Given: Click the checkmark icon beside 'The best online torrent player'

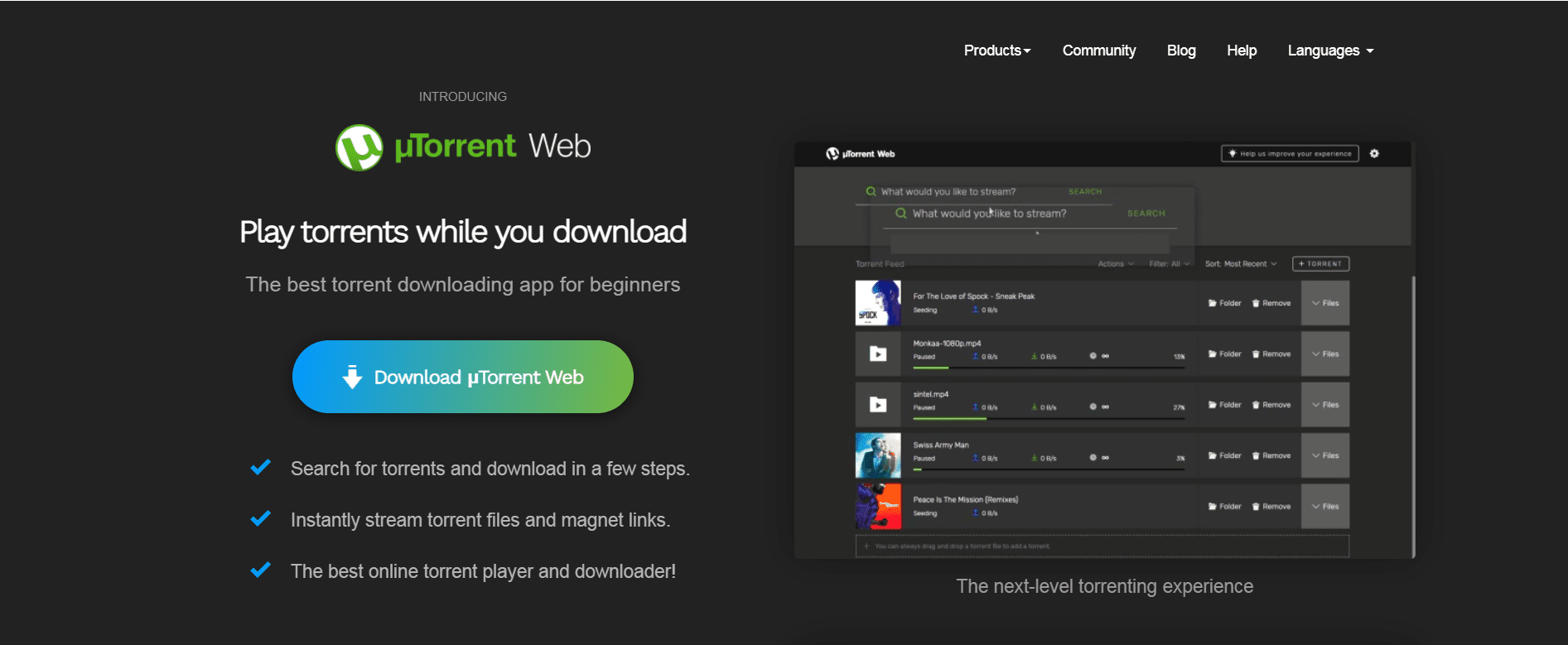Looking at the screenshot, I should (261, 570).
